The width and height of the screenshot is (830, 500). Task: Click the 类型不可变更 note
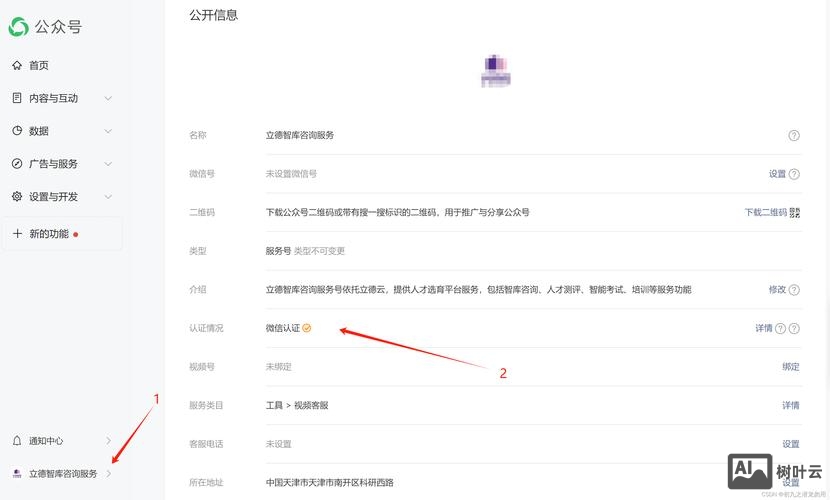point(319,251)
